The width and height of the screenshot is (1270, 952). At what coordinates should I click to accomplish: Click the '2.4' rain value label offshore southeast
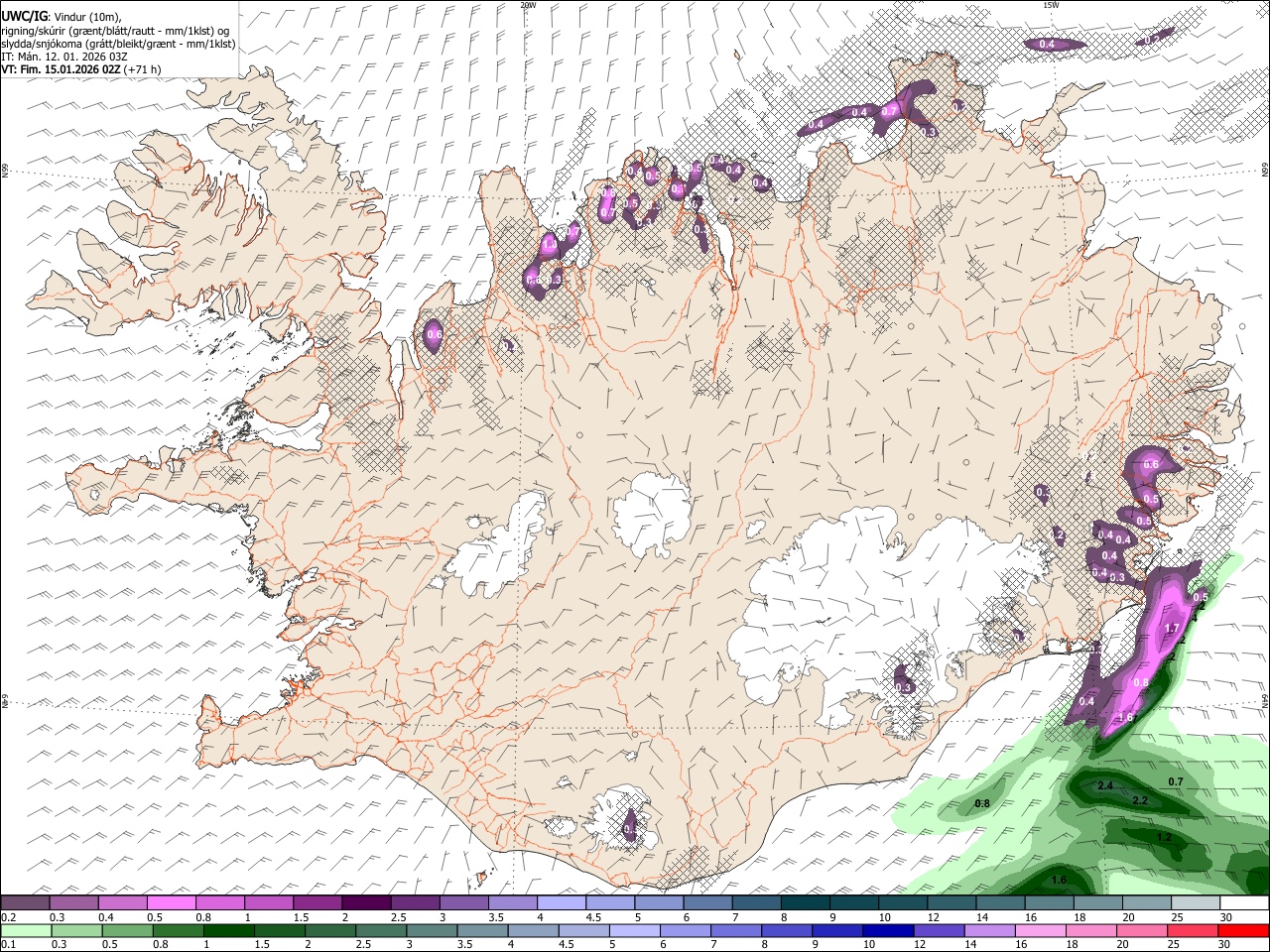(1106, 785)
